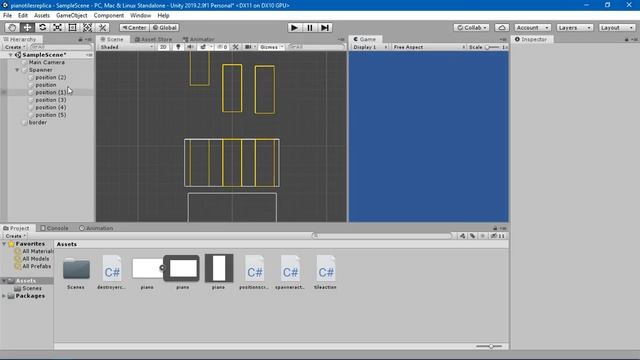640x360 pixels.
Task: Select position (2) in Hierarchy
Action: tap(51, 77)
